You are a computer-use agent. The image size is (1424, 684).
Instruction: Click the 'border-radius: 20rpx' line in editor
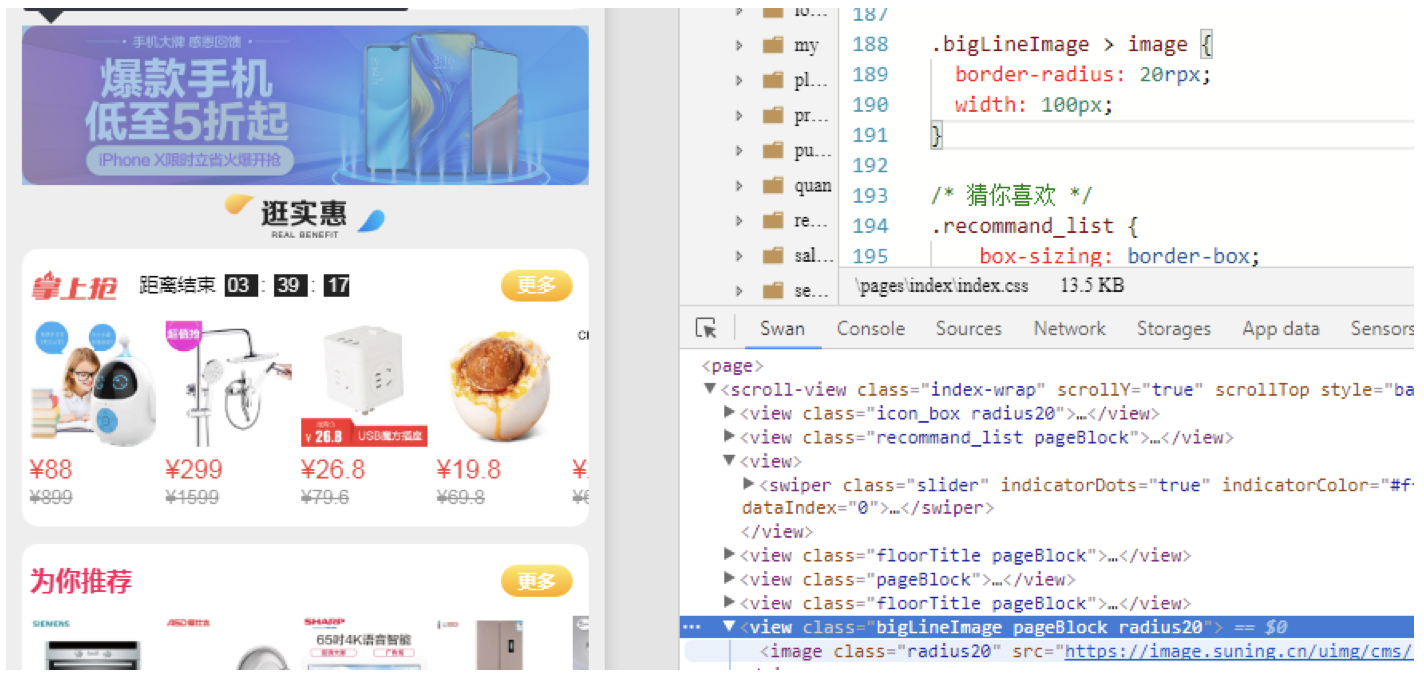click(1083, 74)
